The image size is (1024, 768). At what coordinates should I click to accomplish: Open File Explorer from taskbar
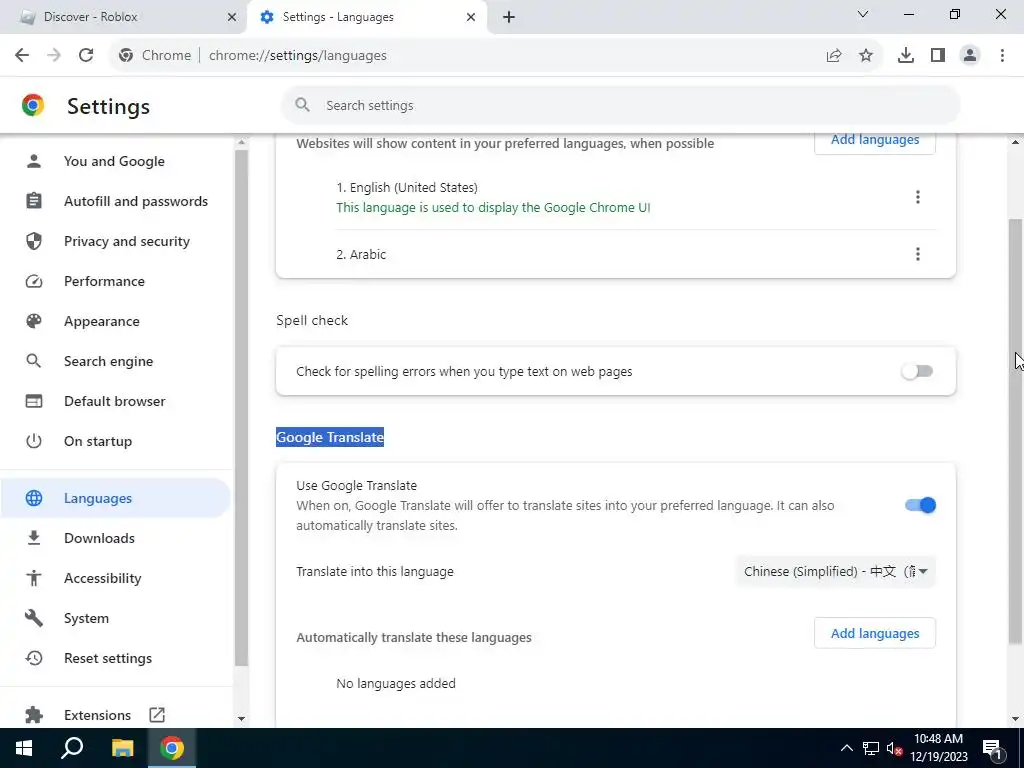click(122, 748)
